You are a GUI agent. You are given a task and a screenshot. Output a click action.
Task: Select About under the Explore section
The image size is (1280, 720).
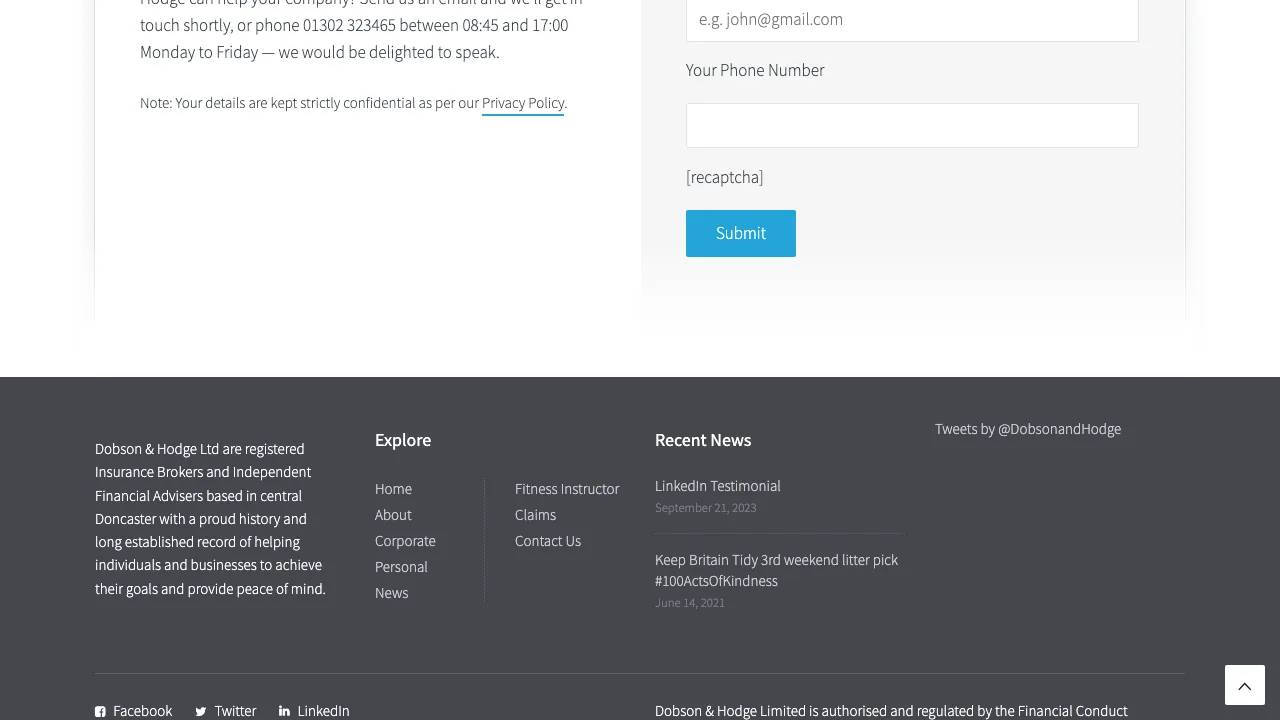(393, 515)
